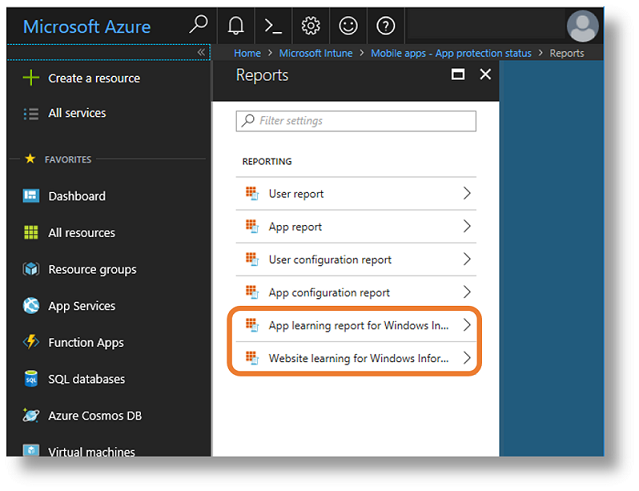Expand the User report chevron
Viewport: 639px width, 491px height.
[x=466, y=194]
